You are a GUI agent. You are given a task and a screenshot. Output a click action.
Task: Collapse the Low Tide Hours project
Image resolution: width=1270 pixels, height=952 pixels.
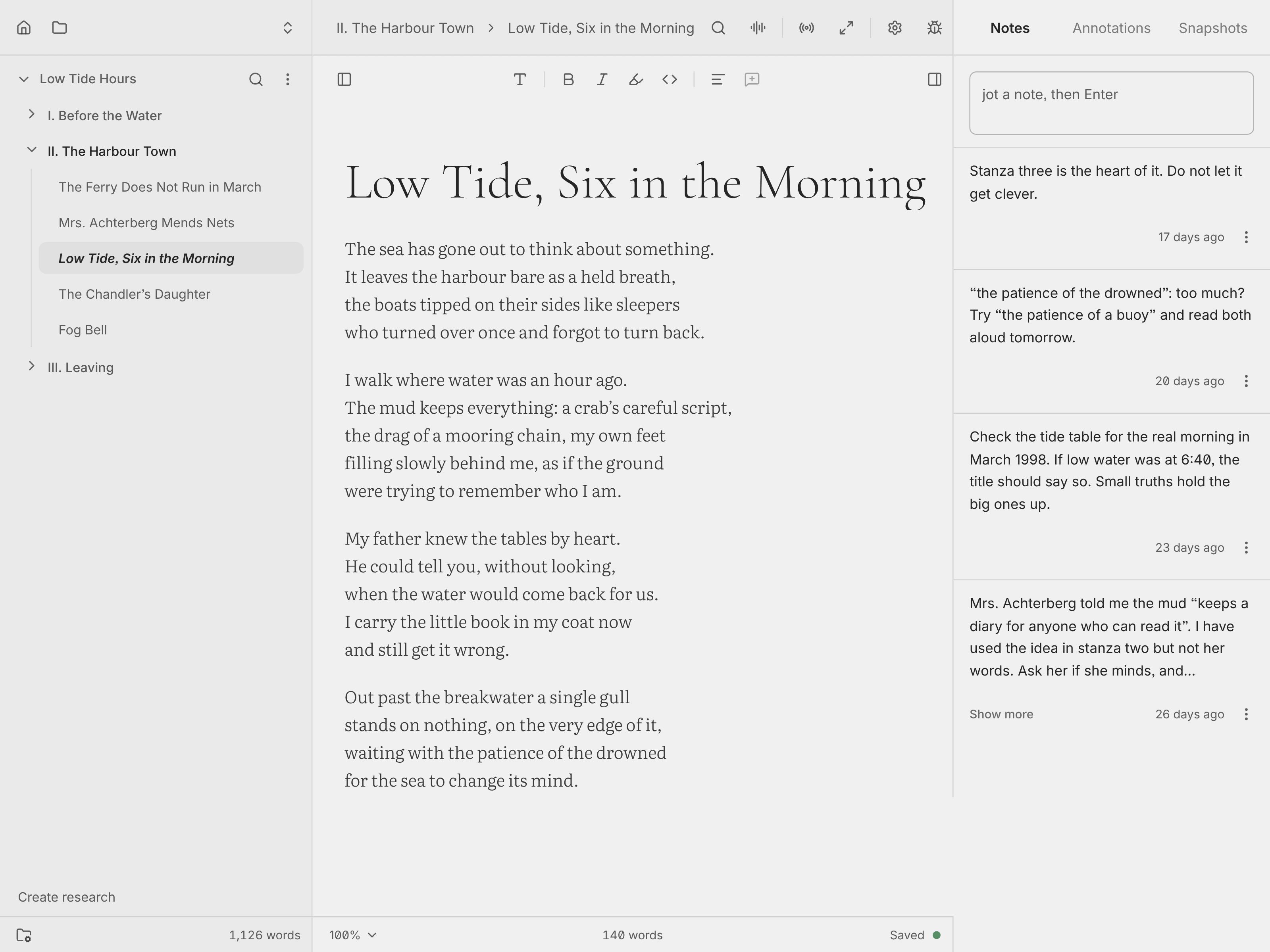pos(23,79)
